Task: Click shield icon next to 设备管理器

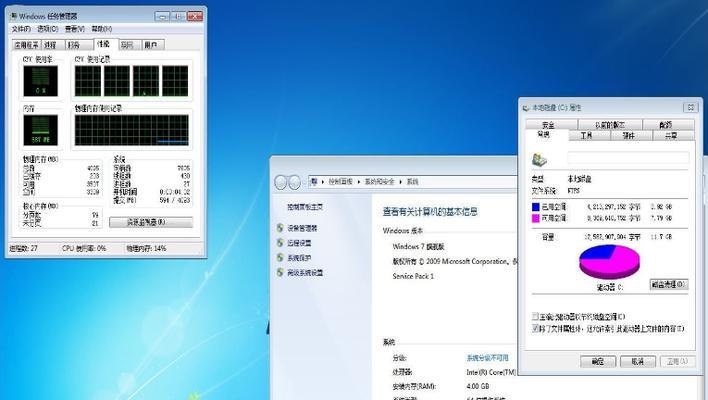Action: coord(280,228)
